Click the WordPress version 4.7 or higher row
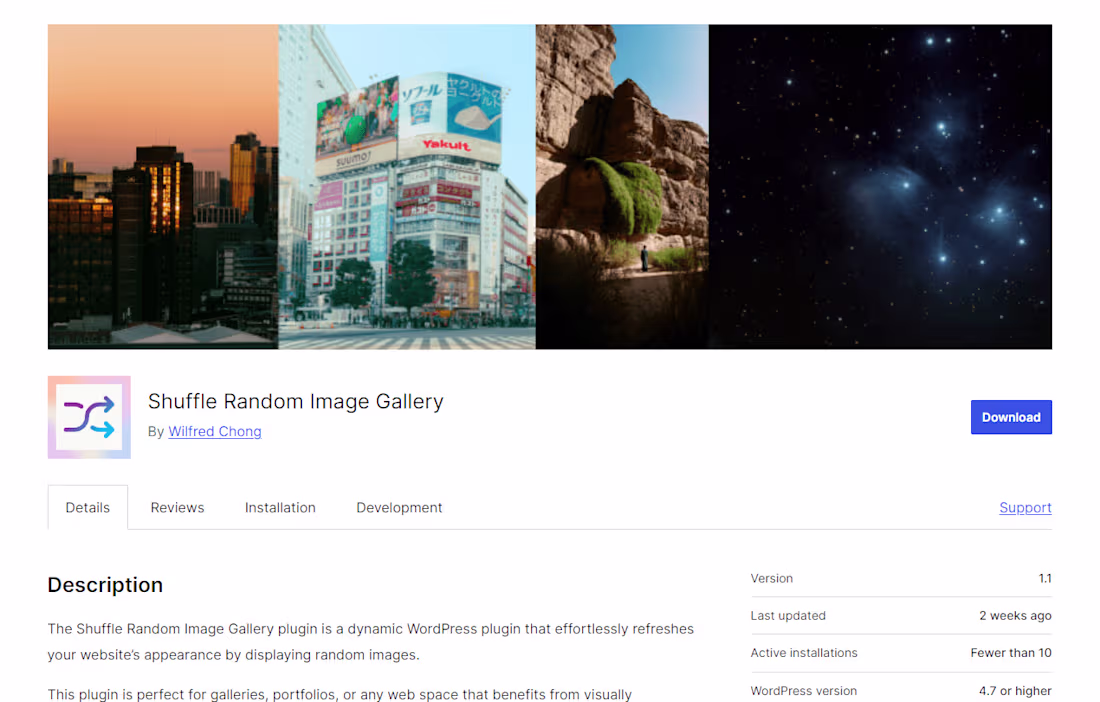Screen dimensions: 1100x702 [x=901, y=691]
